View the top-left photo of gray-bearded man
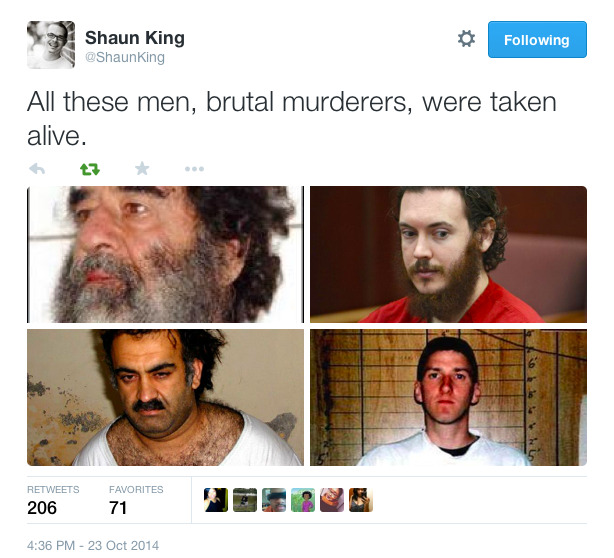Screen dimensions: 614x558 coord(165,255)
